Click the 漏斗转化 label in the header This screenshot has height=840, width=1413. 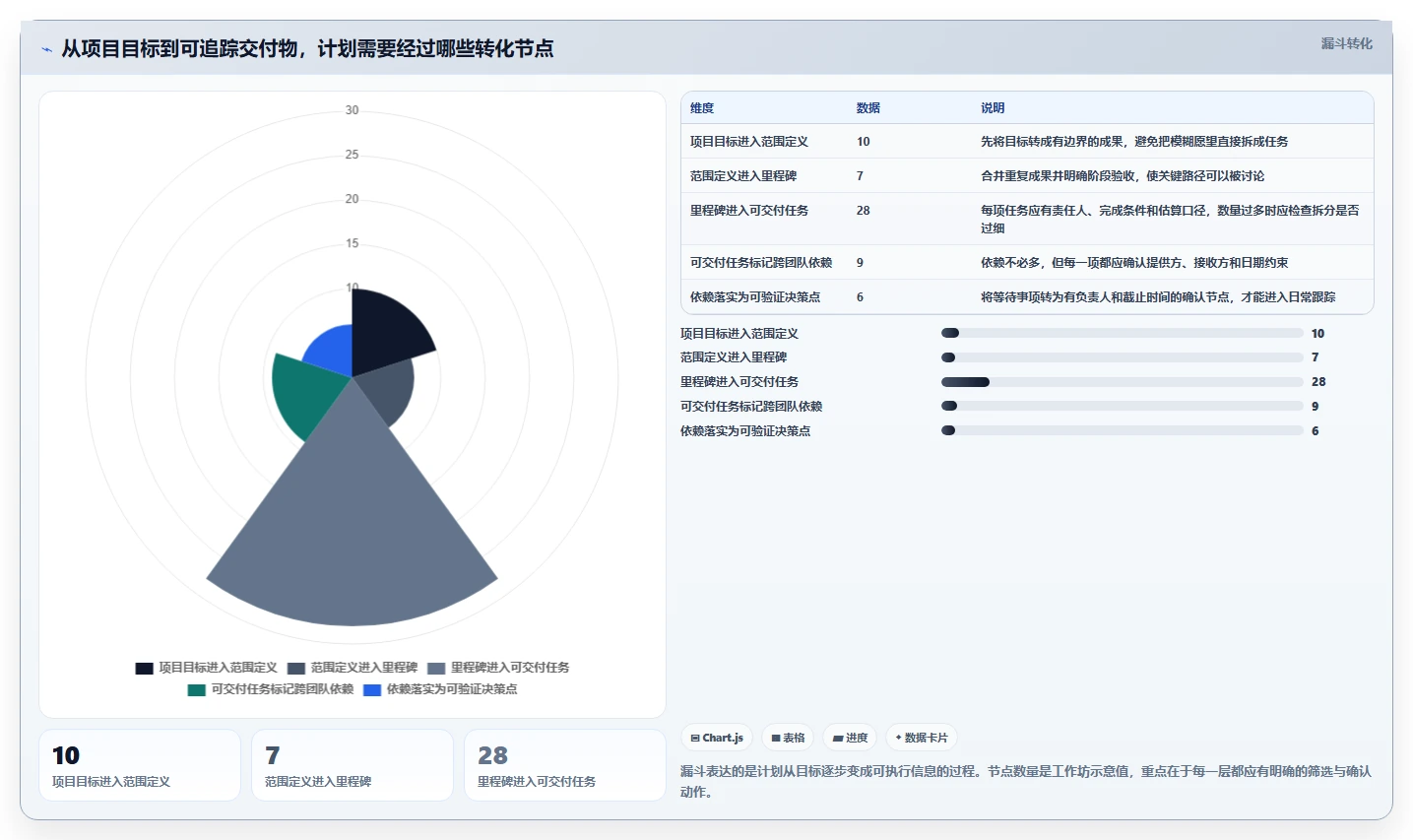[x=1346, y=43]
